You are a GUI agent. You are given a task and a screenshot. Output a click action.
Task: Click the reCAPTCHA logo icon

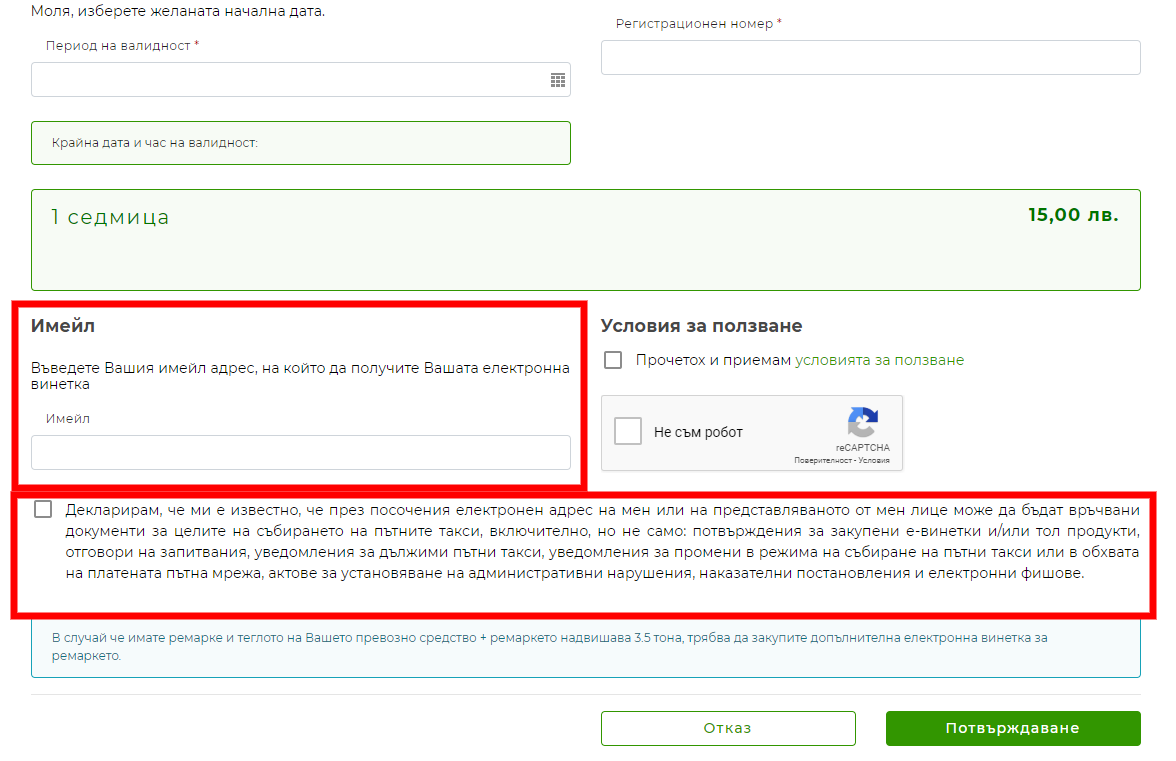point(862,422)
